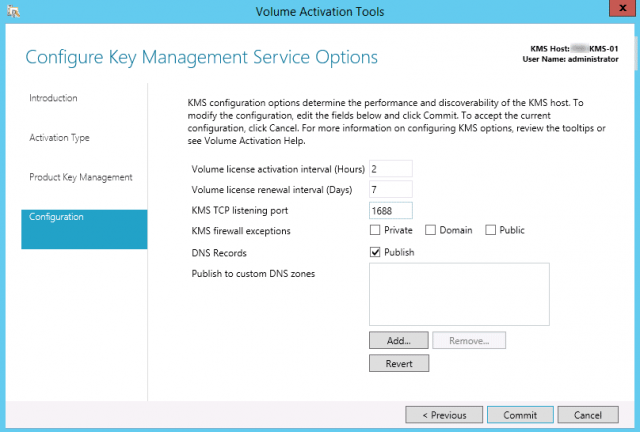The height and width of the screenshot is (432, 640).
Task: Go to the Introduction step
Action: click(x=53, y=98)
